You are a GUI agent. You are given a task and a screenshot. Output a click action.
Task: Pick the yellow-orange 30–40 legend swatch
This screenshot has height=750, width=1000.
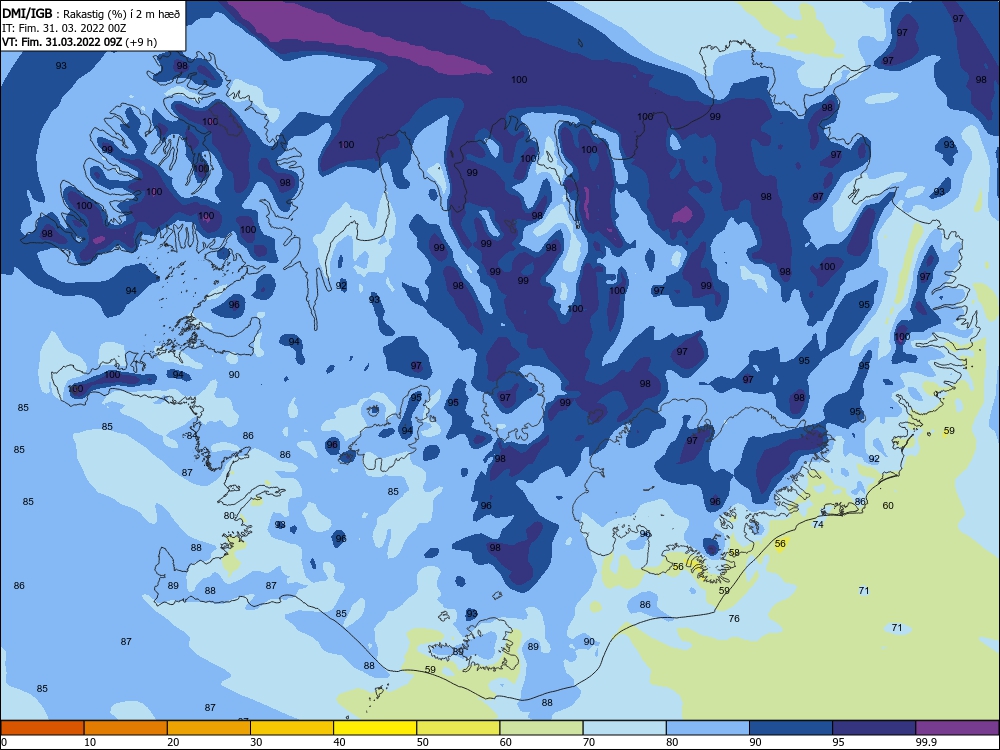(x=292, y=728)
